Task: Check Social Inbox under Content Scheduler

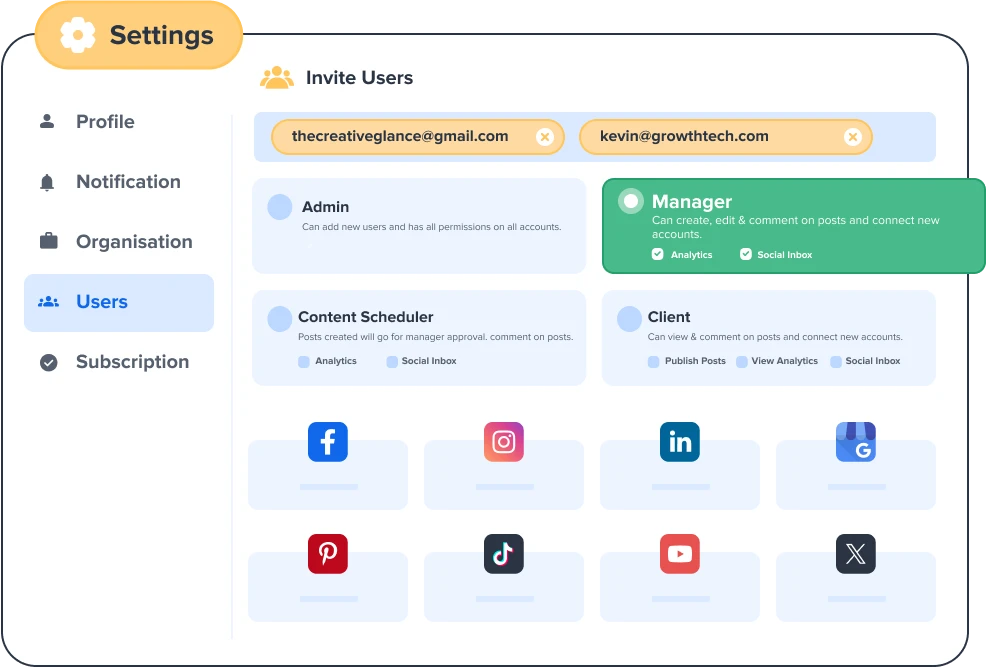Action: click(x=392, y=361)
